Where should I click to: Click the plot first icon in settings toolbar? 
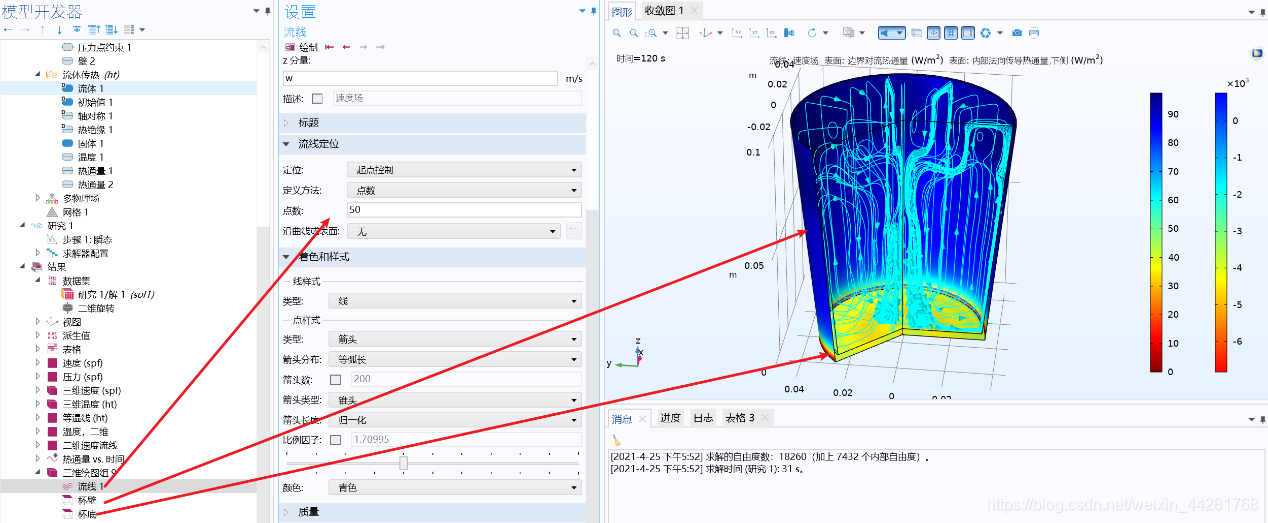pyautogui.click(x=329, y=47)
